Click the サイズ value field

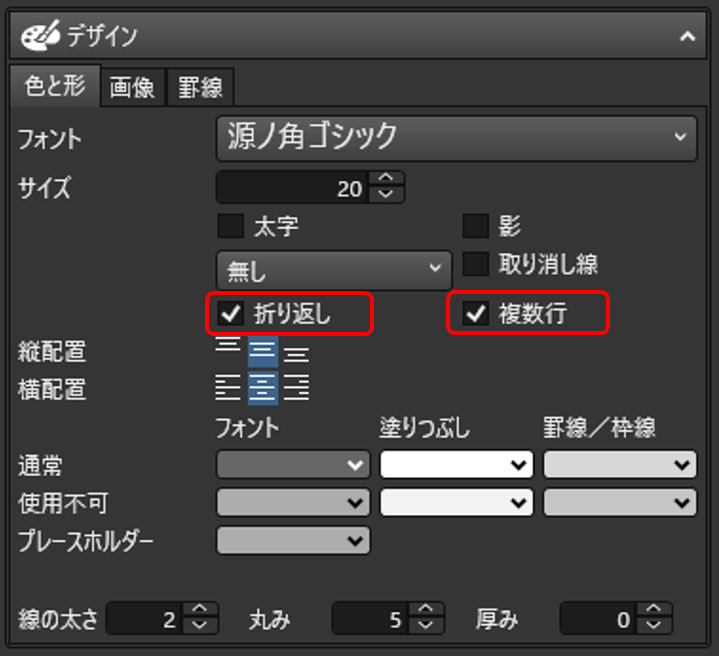(x=292, y=187)
